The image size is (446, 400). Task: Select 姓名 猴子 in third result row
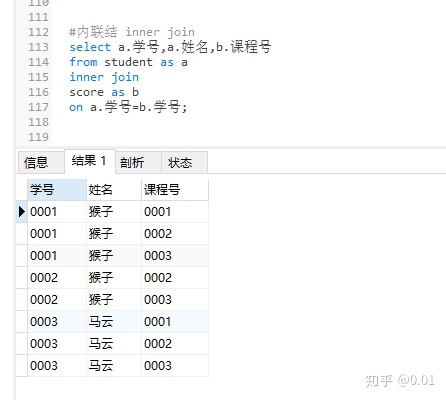click(114, 256)
